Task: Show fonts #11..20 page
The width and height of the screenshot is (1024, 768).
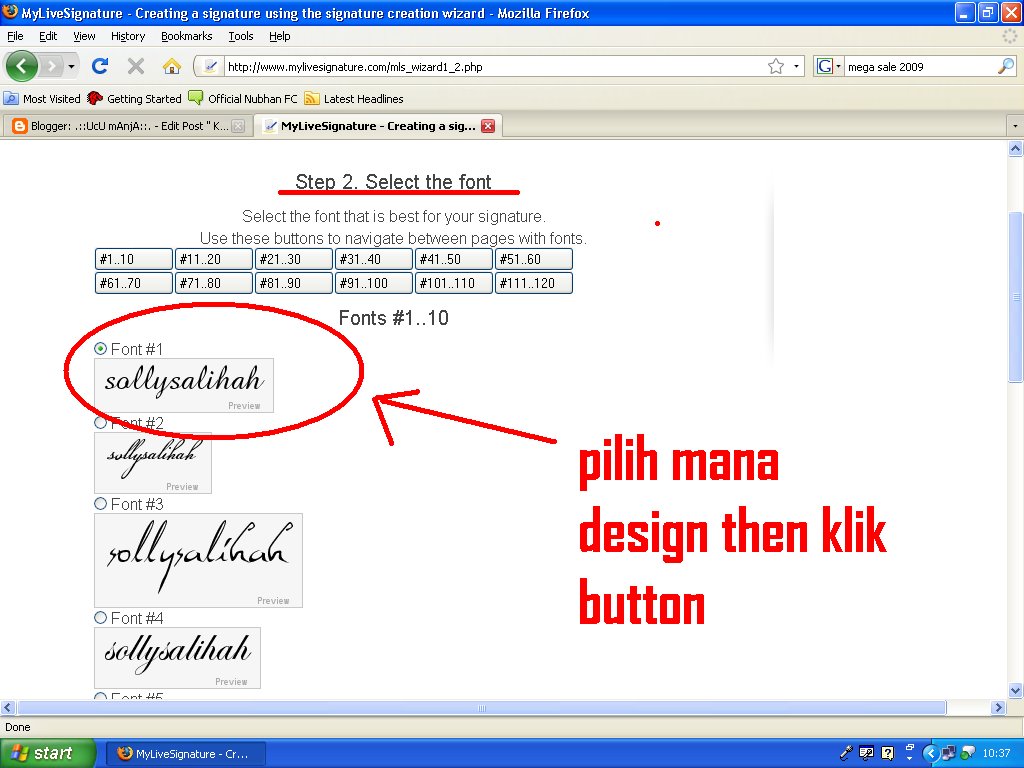Action: 214,259
